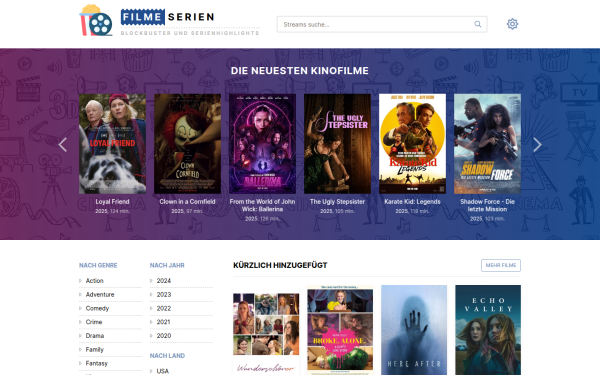Click the search magnifier icon

coord(478,24)
